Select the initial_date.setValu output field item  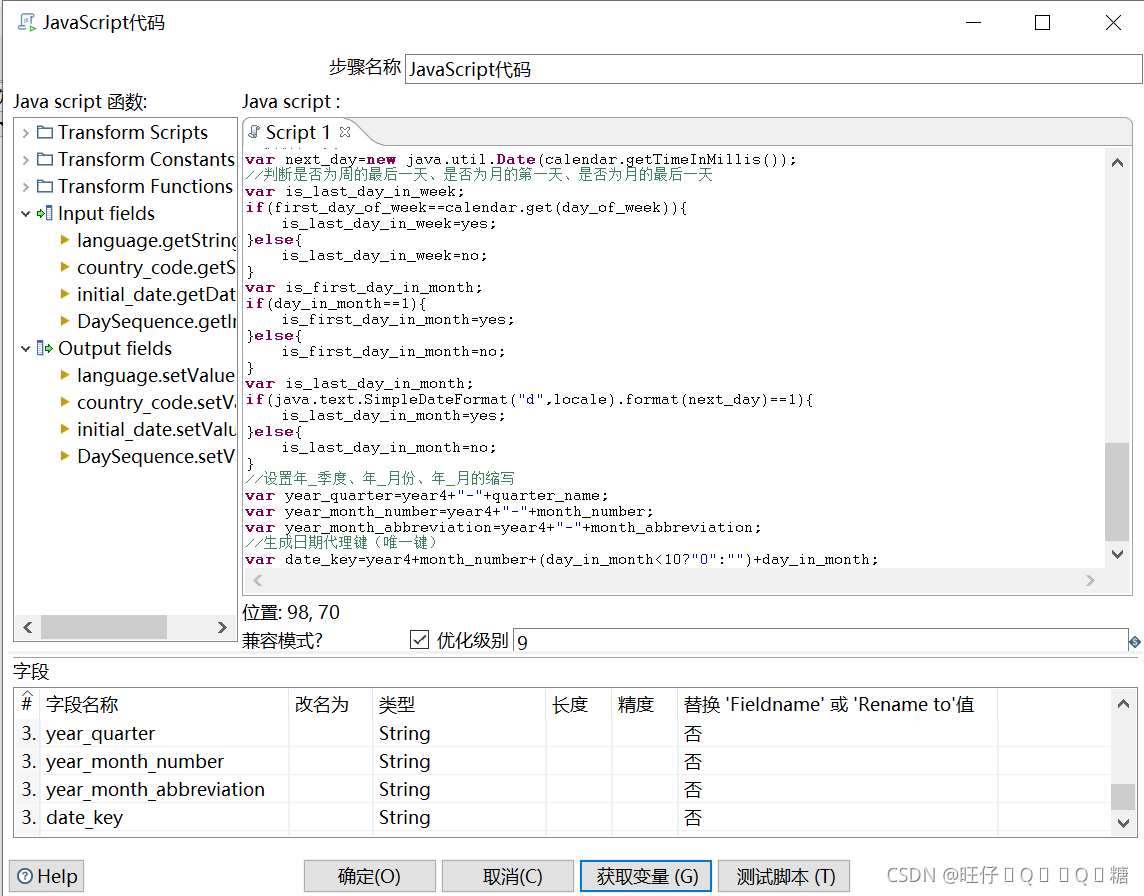(156, 429)
